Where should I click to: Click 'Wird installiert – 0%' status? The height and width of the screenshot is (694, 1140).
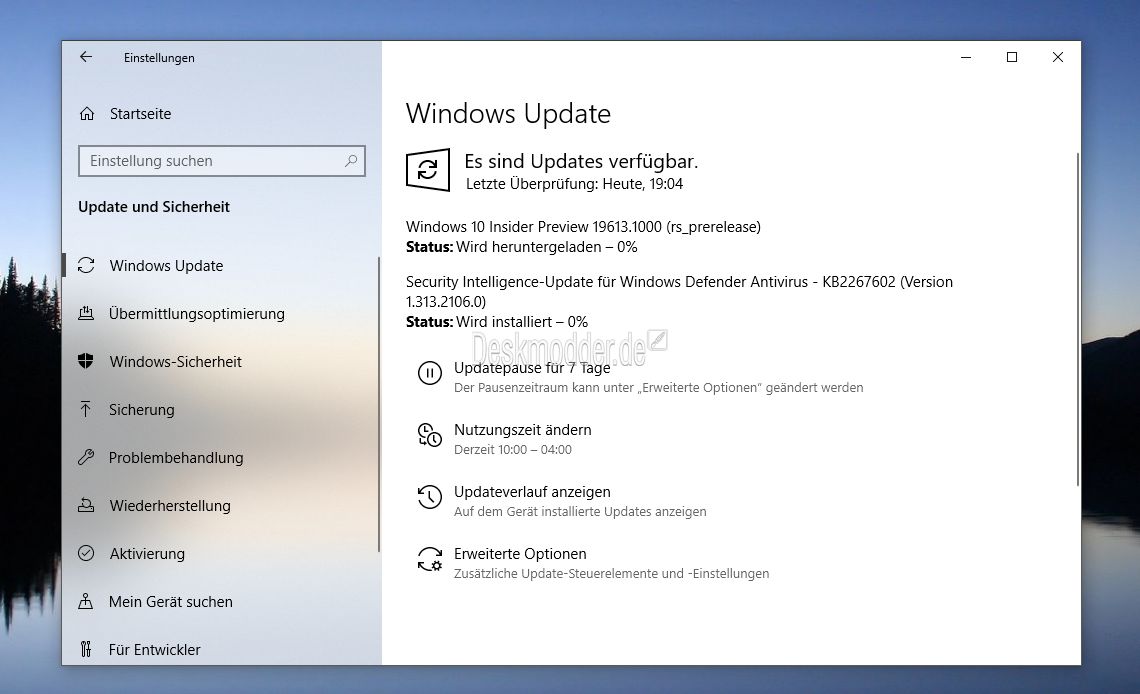522,322
